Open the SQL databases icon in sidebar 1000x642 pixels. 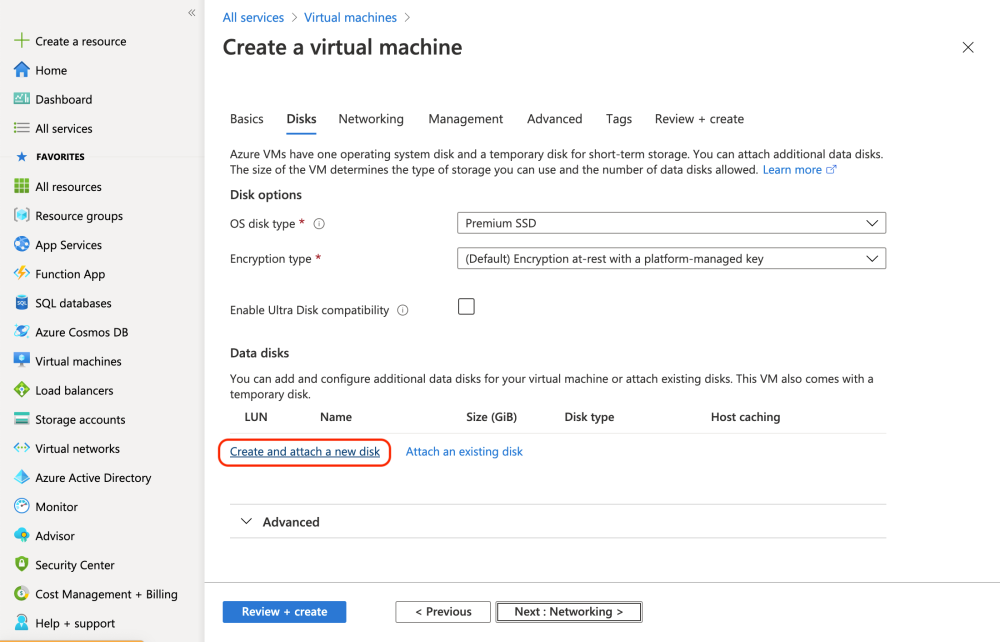21,303
